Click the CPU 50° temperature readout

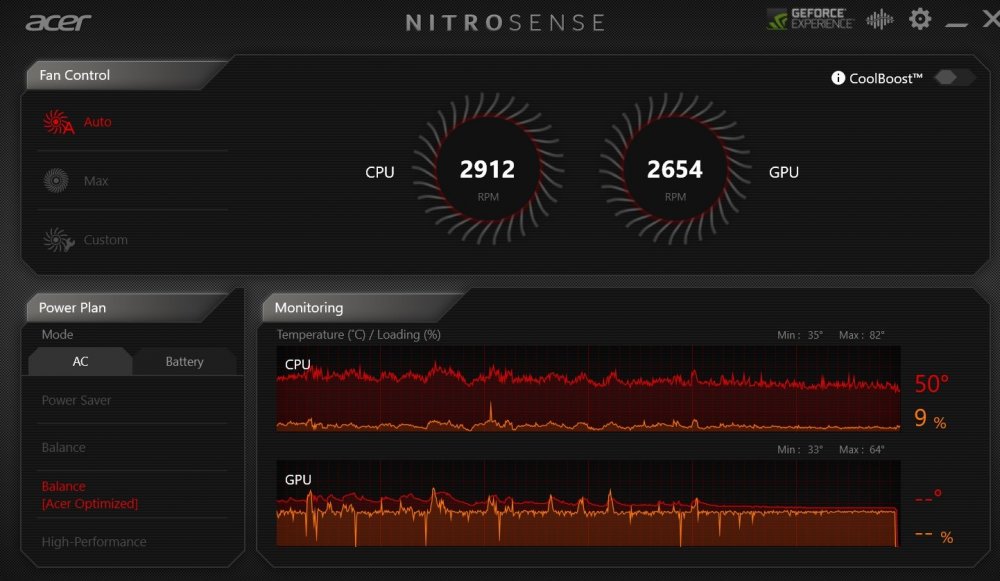[931, 384]
